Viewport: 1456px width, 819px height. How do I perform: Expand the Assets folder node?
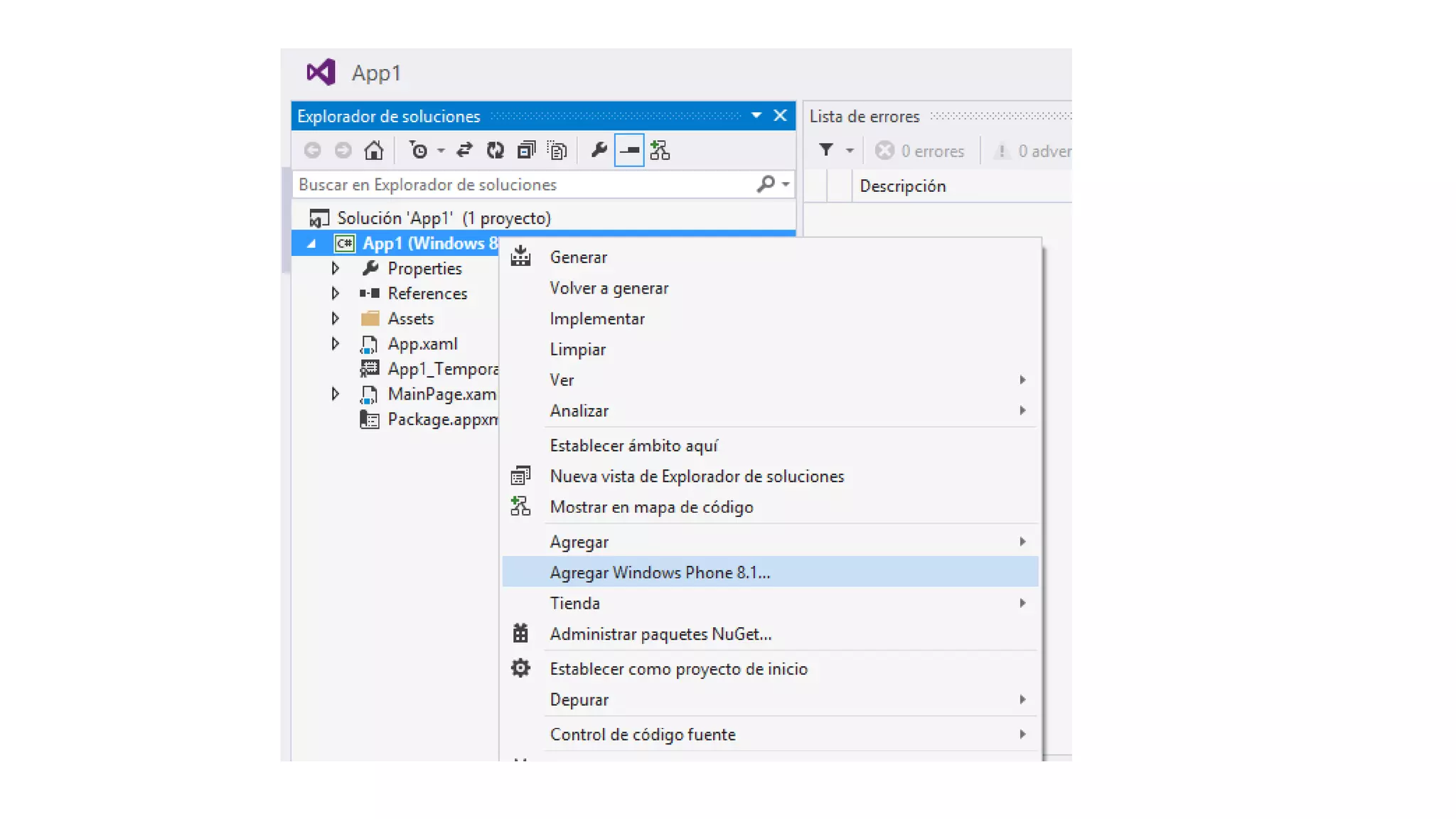(336, 318)
